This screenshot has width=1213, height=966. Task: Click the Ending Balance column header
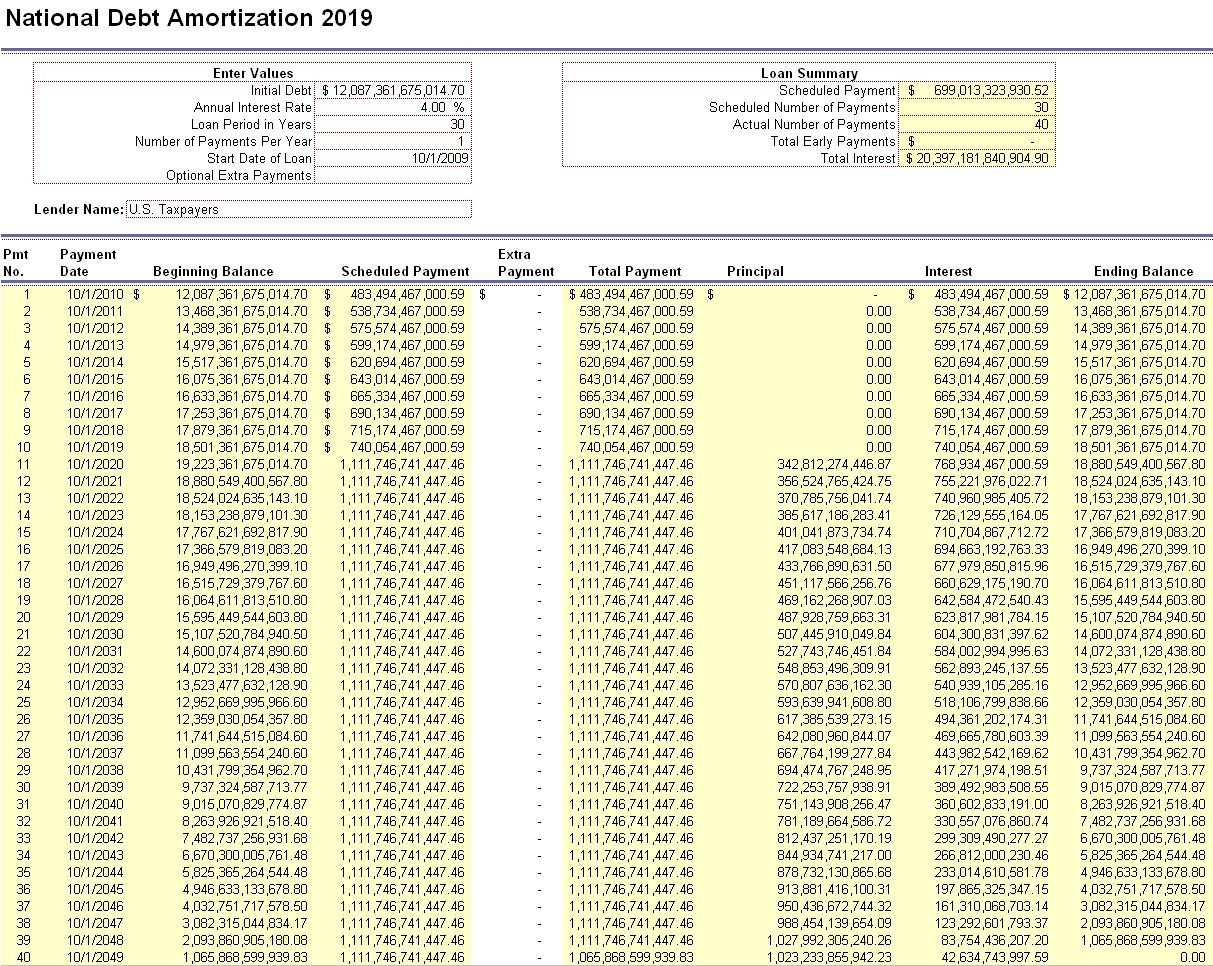(x=1143, y=271)
